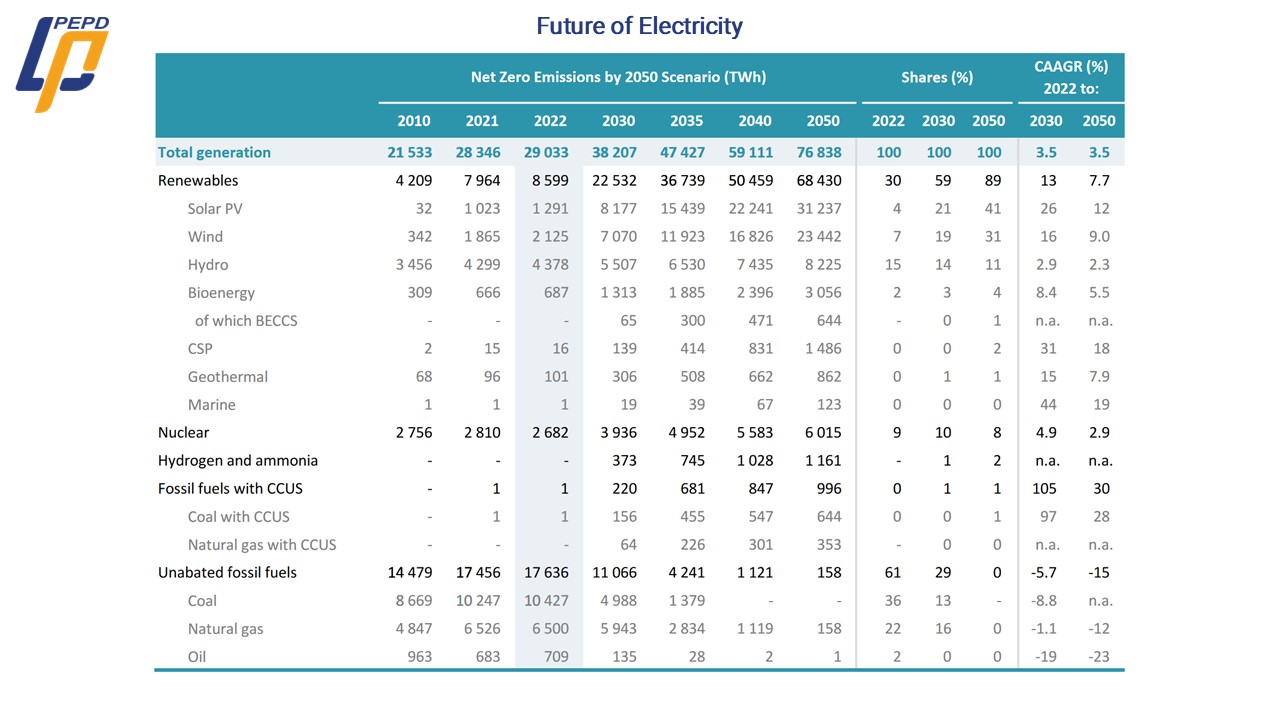Click the Shares (%) column group header
The height and width of the screenshot is (720, 1280).
click(x=936, y=77)
